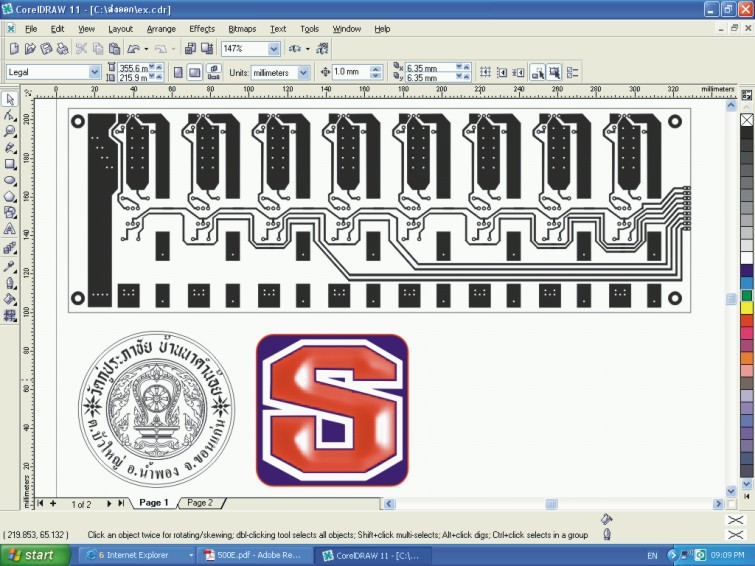
Task: Go to first page navigation button
Action: tap(40, 503)
